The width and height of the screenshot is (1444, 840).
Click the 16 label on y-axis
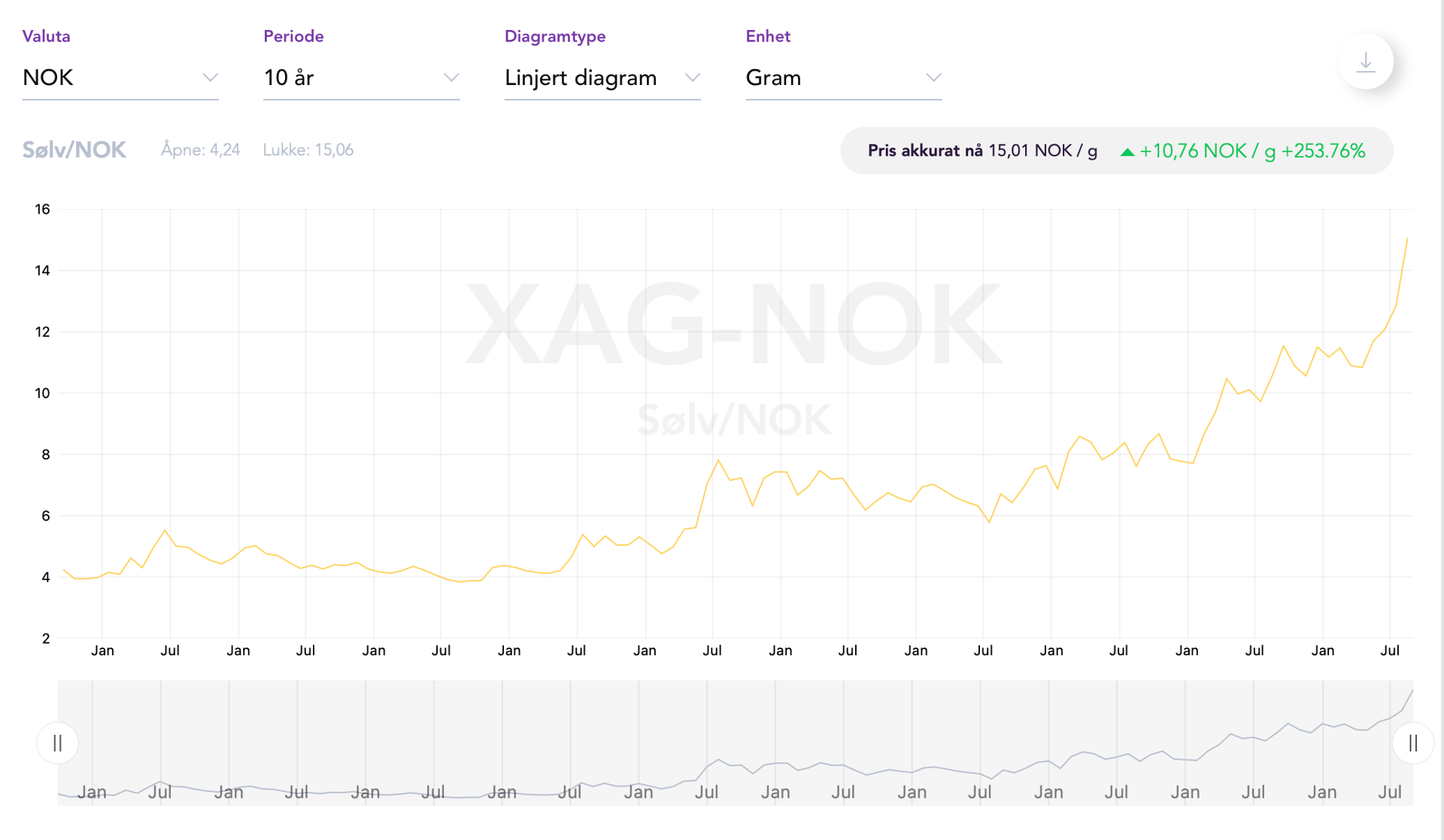point(42,209)
